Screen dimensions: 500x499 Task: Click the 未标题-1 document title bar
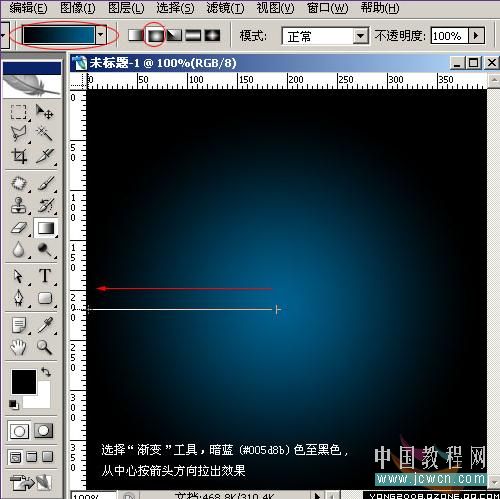tap(260, 63)
